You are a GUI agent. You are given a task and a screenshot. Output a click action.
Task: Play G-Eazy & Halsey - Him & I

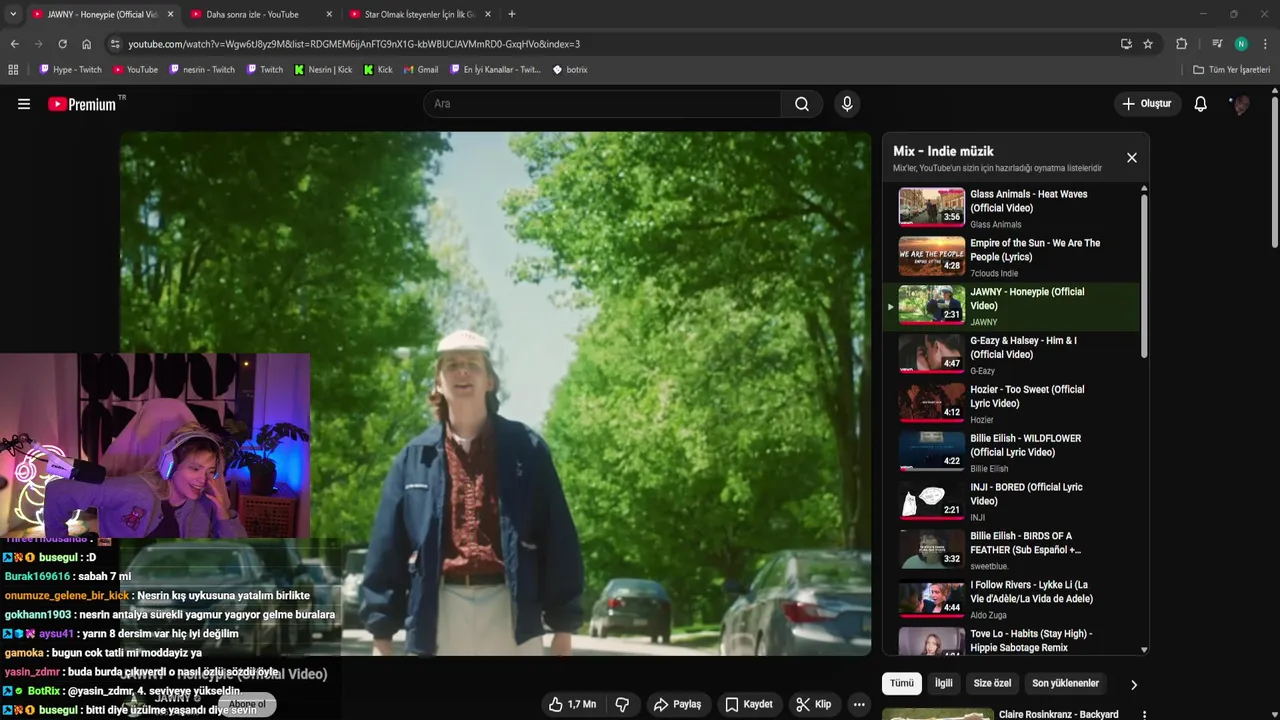point(932,354)
